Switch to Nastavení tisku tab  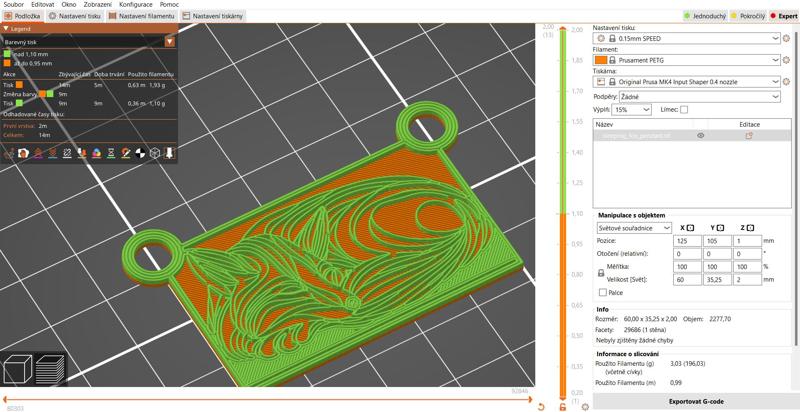coord(75,16)
